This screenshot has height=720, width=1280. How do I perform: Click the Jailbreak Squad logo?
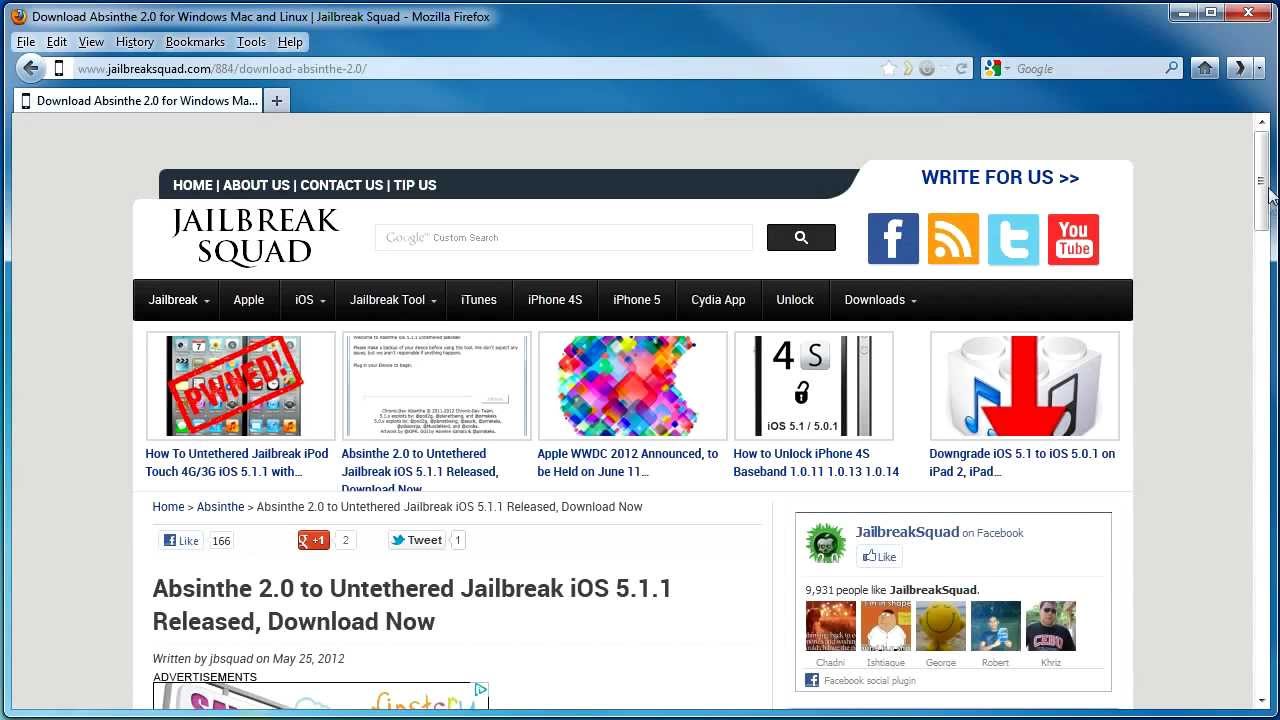(x=256, y=237)
